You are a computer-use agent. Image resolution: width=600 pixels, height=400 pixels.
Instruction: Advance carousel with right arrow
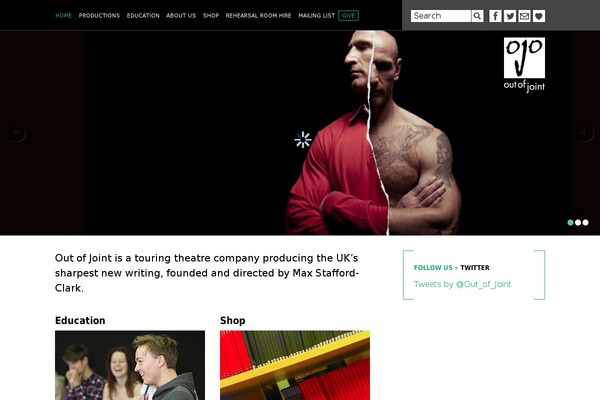pos(584,133)
